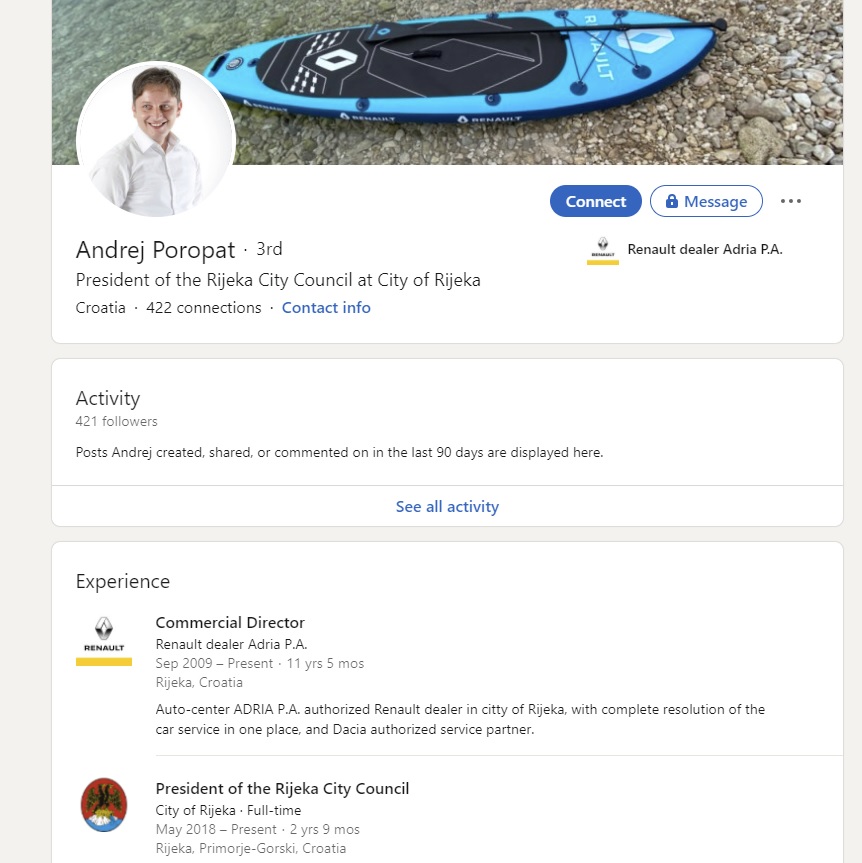This screenshot has height=863, width=862.
Task: Click the Message button with lock
Action: tap(706, 201)
